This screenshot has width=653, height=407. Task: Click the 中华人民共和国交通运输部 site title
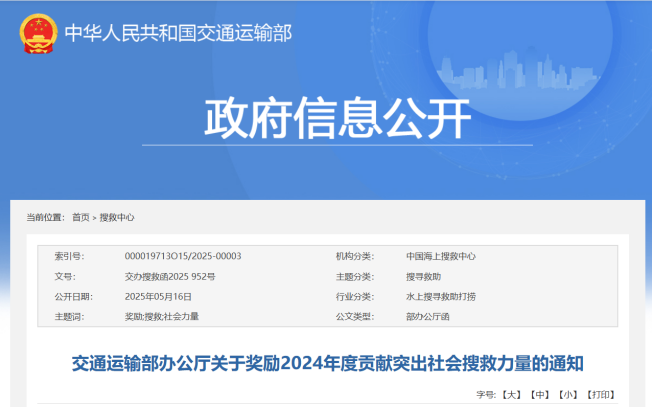[x=177, y=33]
